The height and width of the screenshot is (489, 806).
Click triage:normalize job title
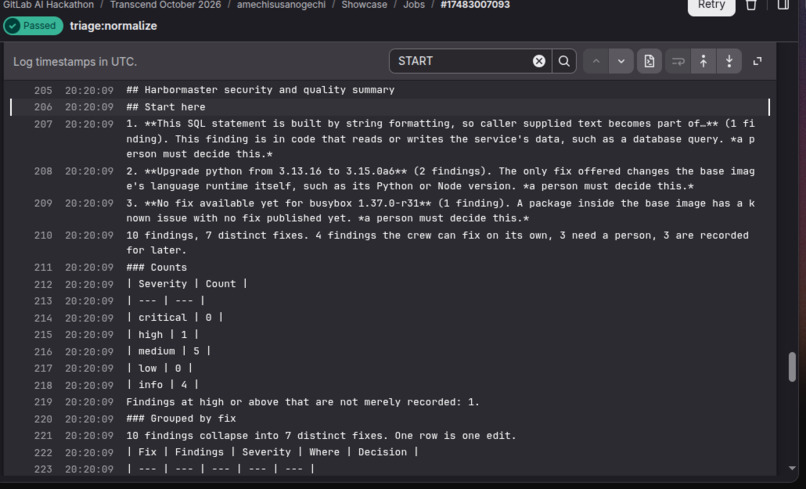tap(113, 26)
